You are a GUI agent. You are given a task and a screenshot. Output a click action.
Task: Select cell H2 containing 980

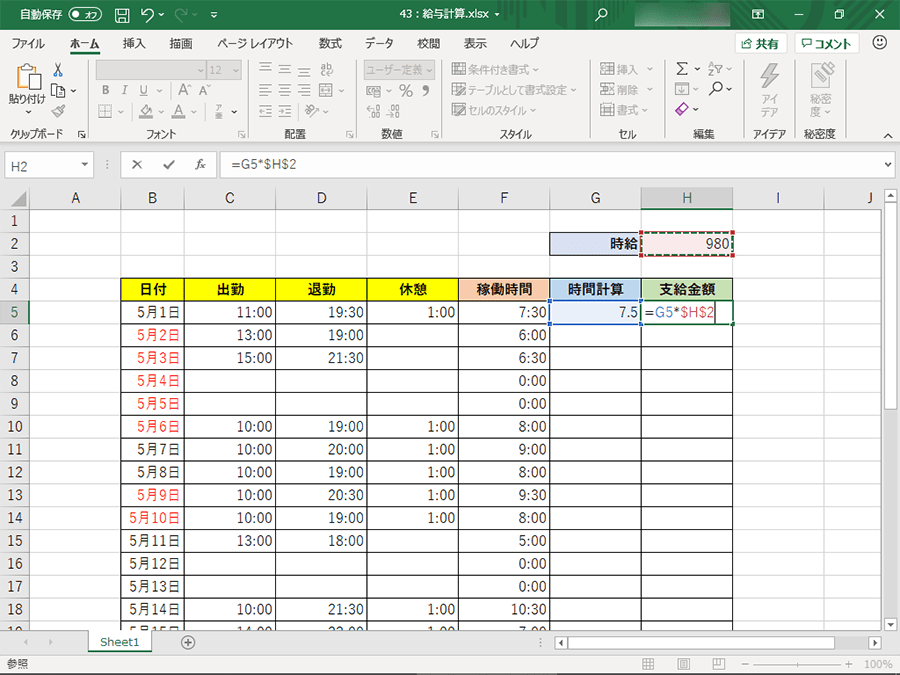click(687, 244)
